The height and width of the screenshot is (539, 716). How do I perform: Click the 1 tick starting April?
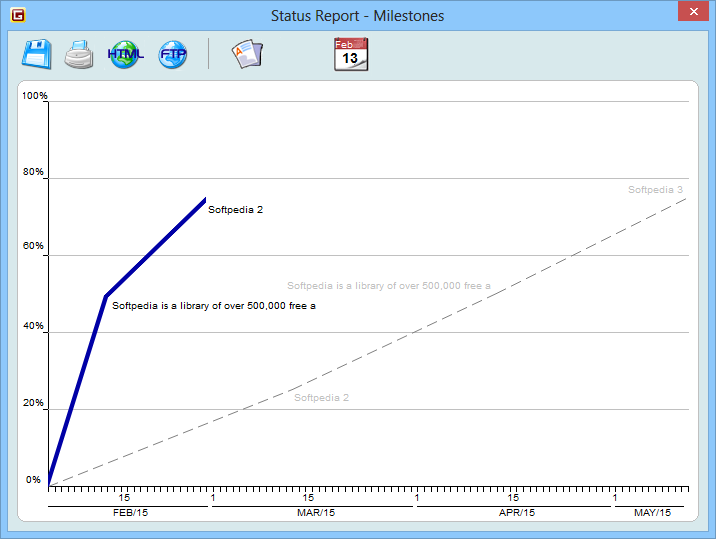point(417,497)
